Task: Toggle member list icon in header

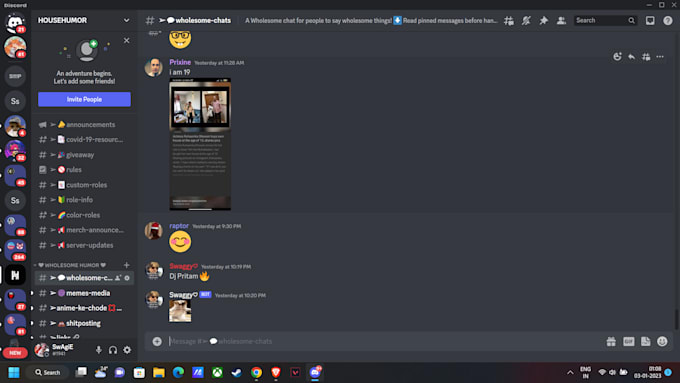Action: click(x=561, y=20)
